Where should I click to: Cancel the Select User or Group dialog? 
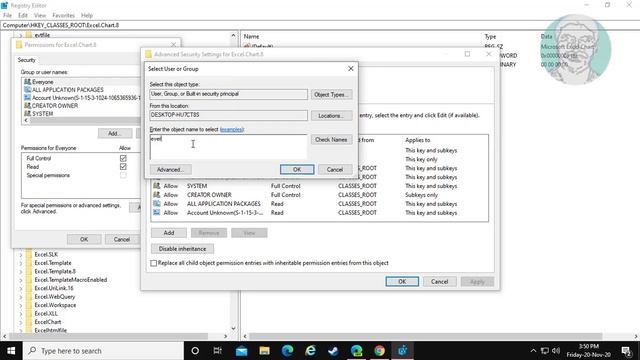click(335, 169)
